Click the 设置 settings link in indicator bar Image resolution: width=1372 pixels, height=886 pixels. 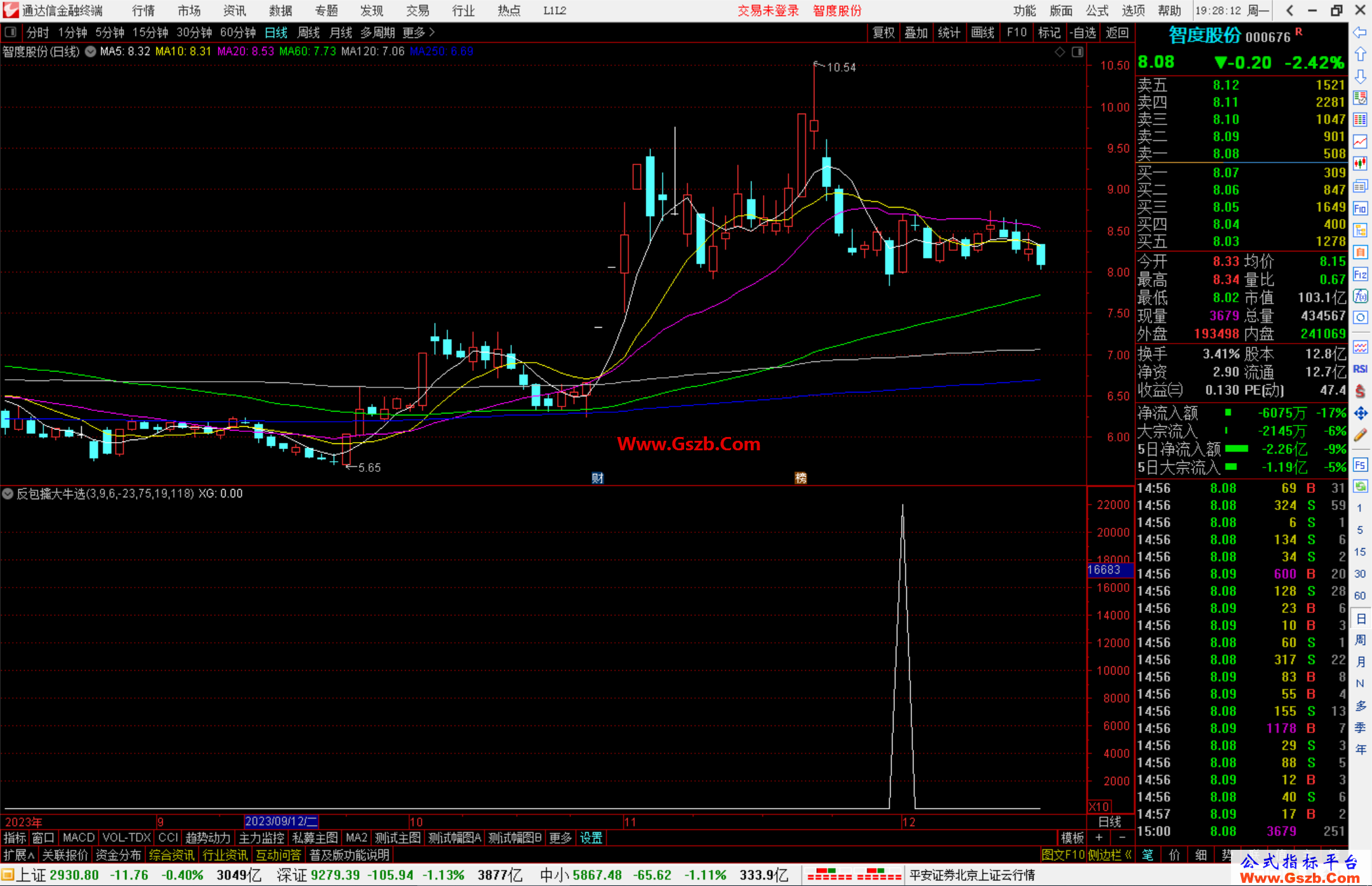point(591,838)
